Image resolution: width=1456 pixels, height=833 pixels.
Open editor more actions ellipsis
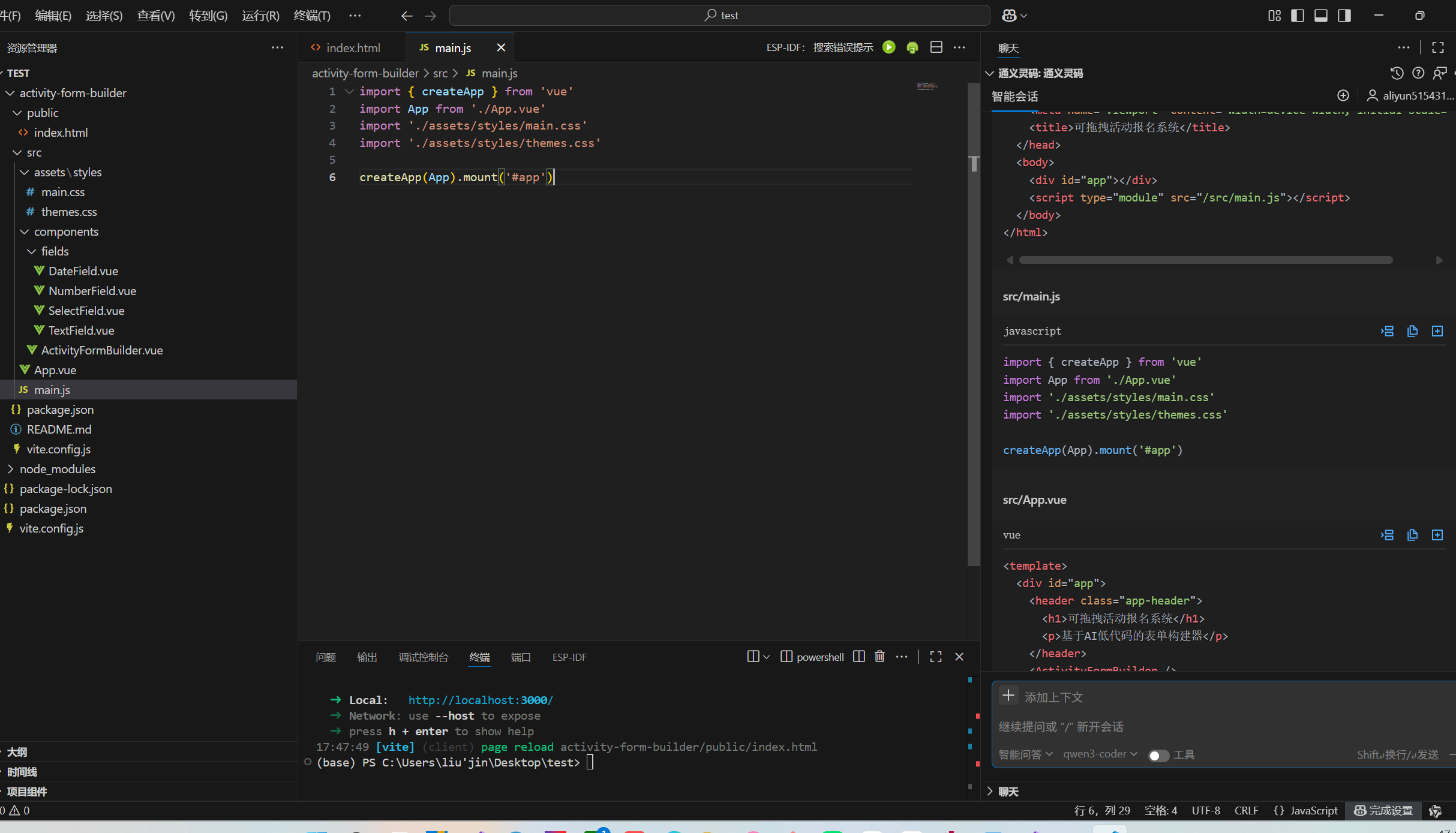tap(959, 47)
